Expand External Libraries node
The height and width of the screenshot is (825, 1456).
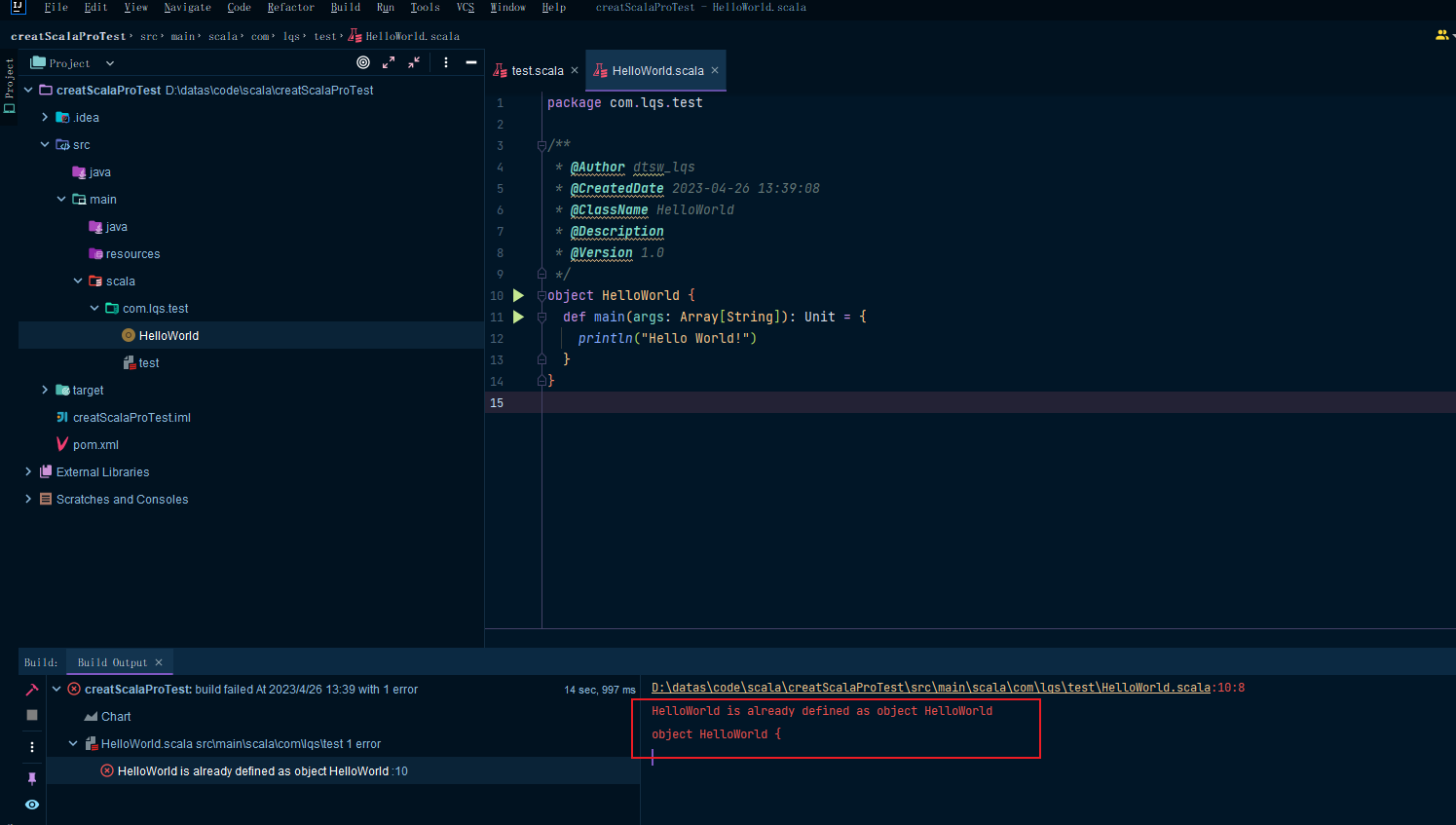[28, 471]
